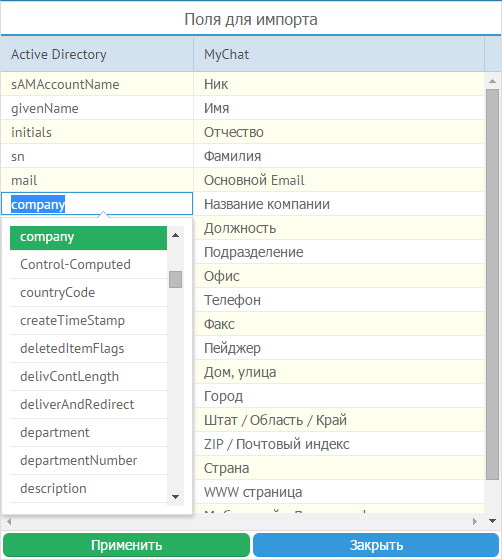Select the highlighted company option

click(89, 238)
